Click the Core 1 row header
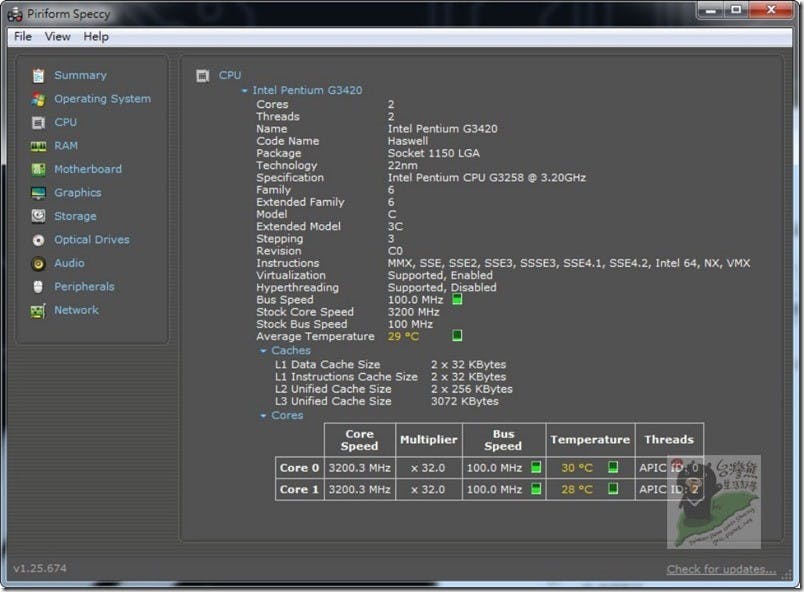The height and width of the screenshot is (592, 804). pos(299,489)
